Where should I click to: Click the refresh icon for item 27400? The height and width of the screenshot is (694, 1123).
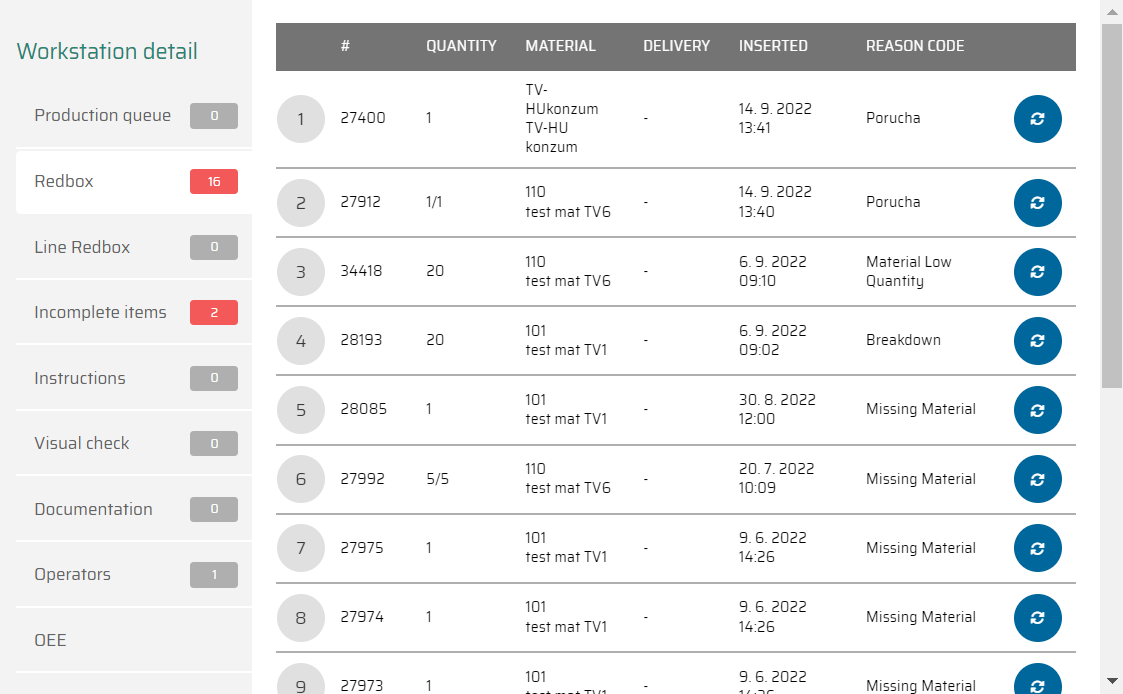coord(1037,119)
